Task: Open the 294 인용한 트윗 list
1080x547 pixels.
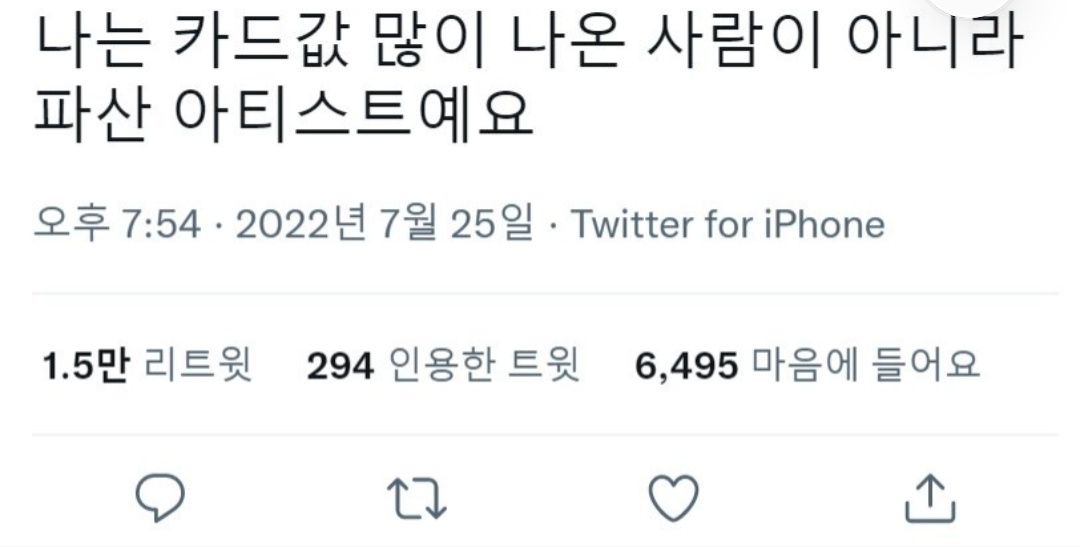Action: [x=443, y=365]
